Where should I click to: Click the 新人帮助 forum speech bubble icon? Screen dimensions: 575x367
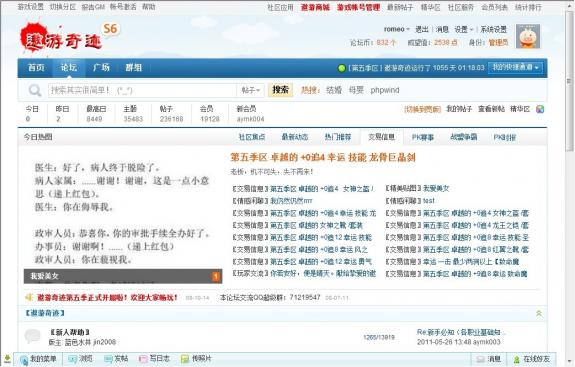click(x=32, y=336)
